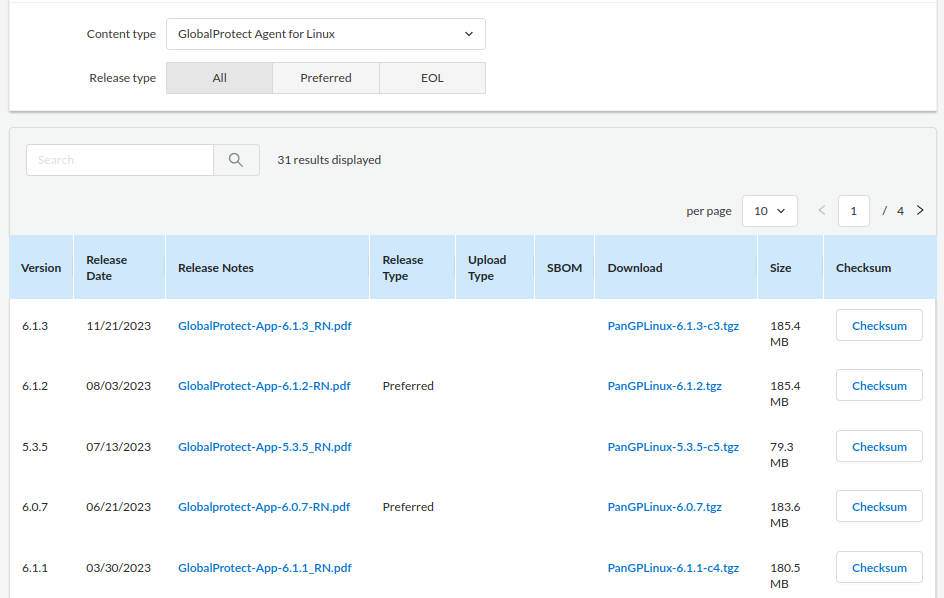The height and width of the screenshot is (598, 944).
Task: Click Checksum button for version 6.1.1
Action: pos(879,568)
